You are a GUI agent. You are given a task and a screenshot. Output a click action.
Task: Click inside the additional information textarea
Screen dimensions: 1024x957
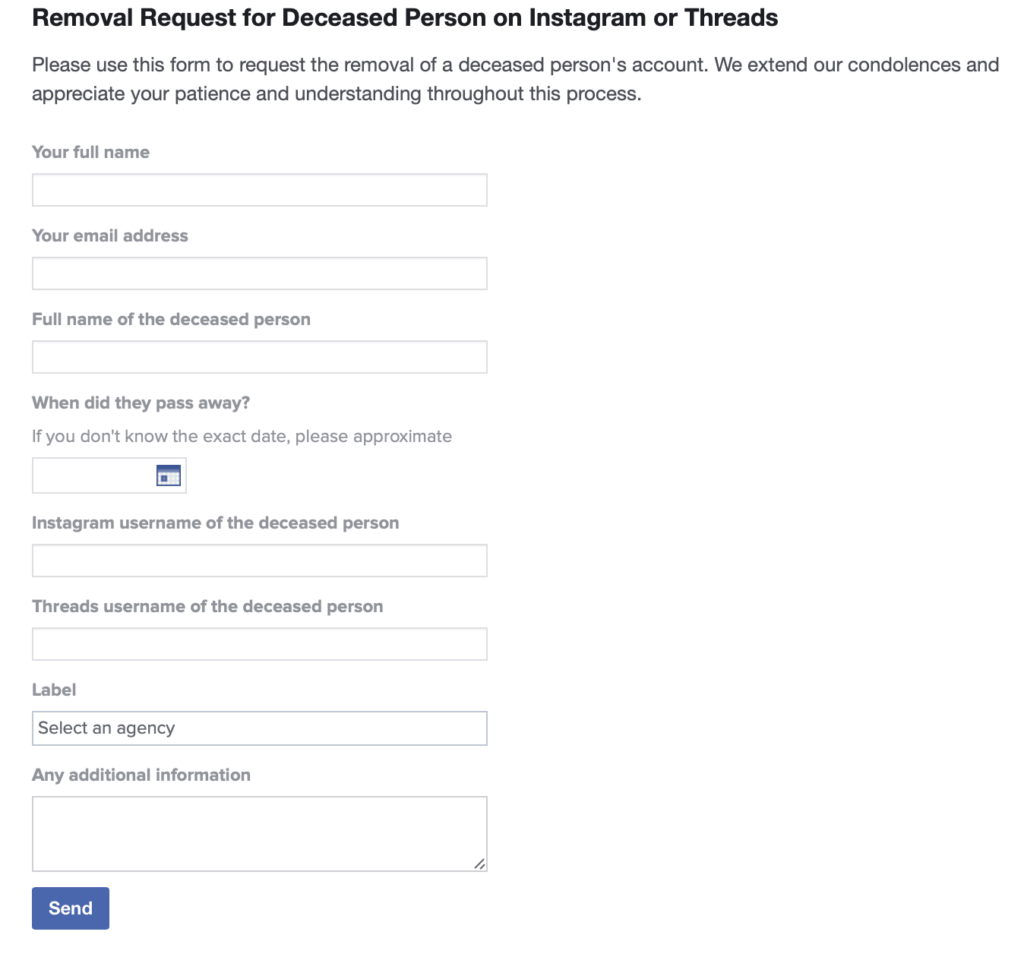(x=259, y=833)
